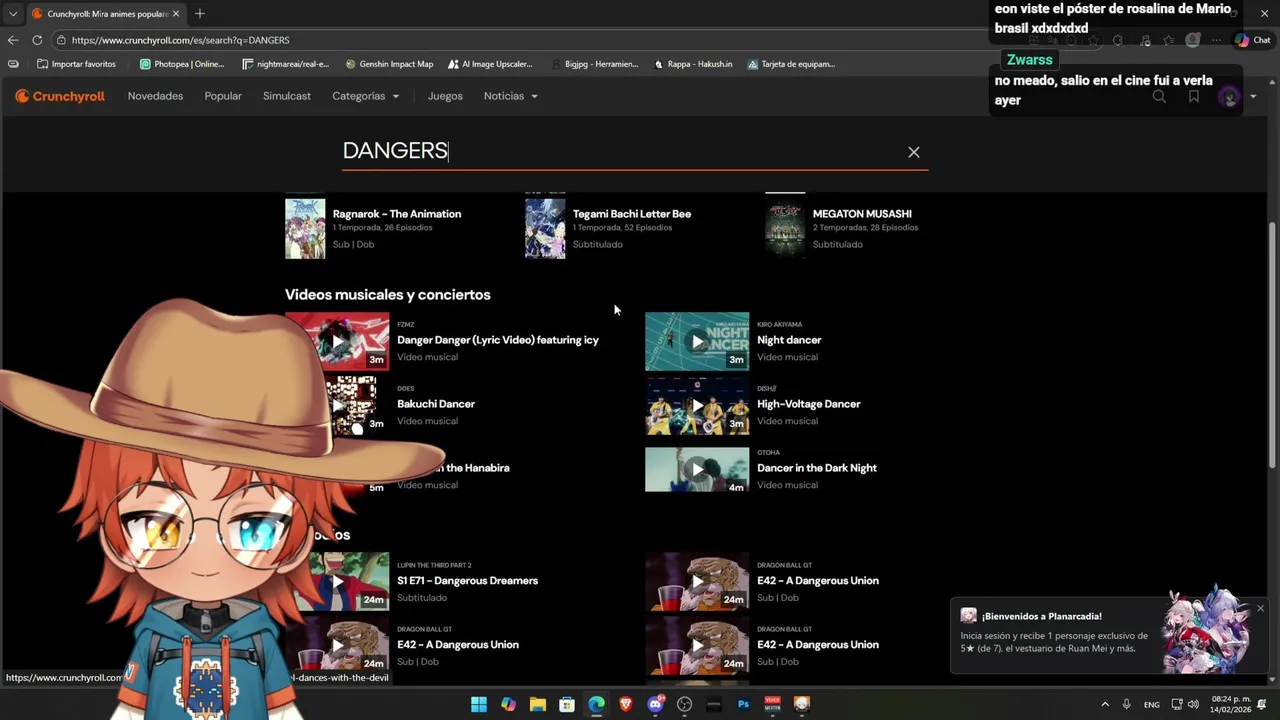Open the tab search dropdown arrow

(13, 14)
